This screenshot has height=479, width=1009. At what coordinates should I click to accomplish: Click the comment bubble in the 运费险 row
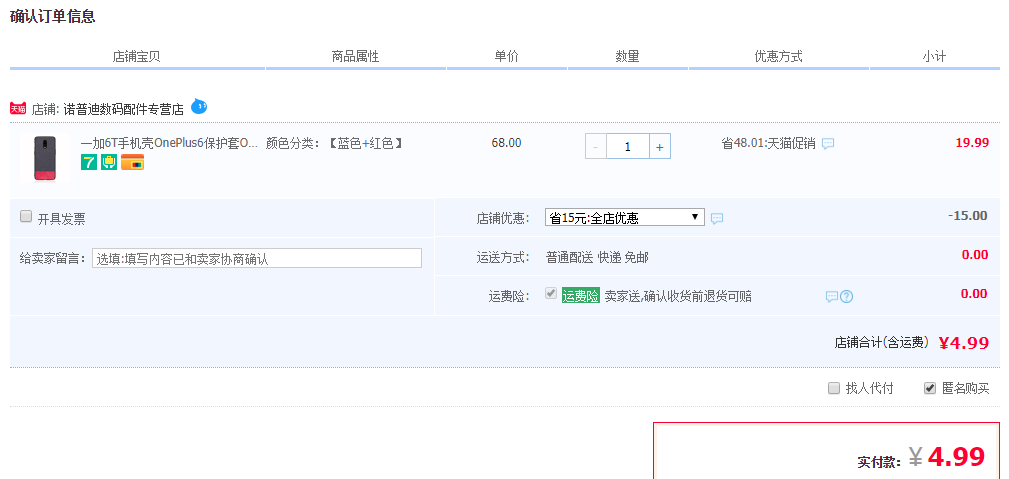click(832, 296)
